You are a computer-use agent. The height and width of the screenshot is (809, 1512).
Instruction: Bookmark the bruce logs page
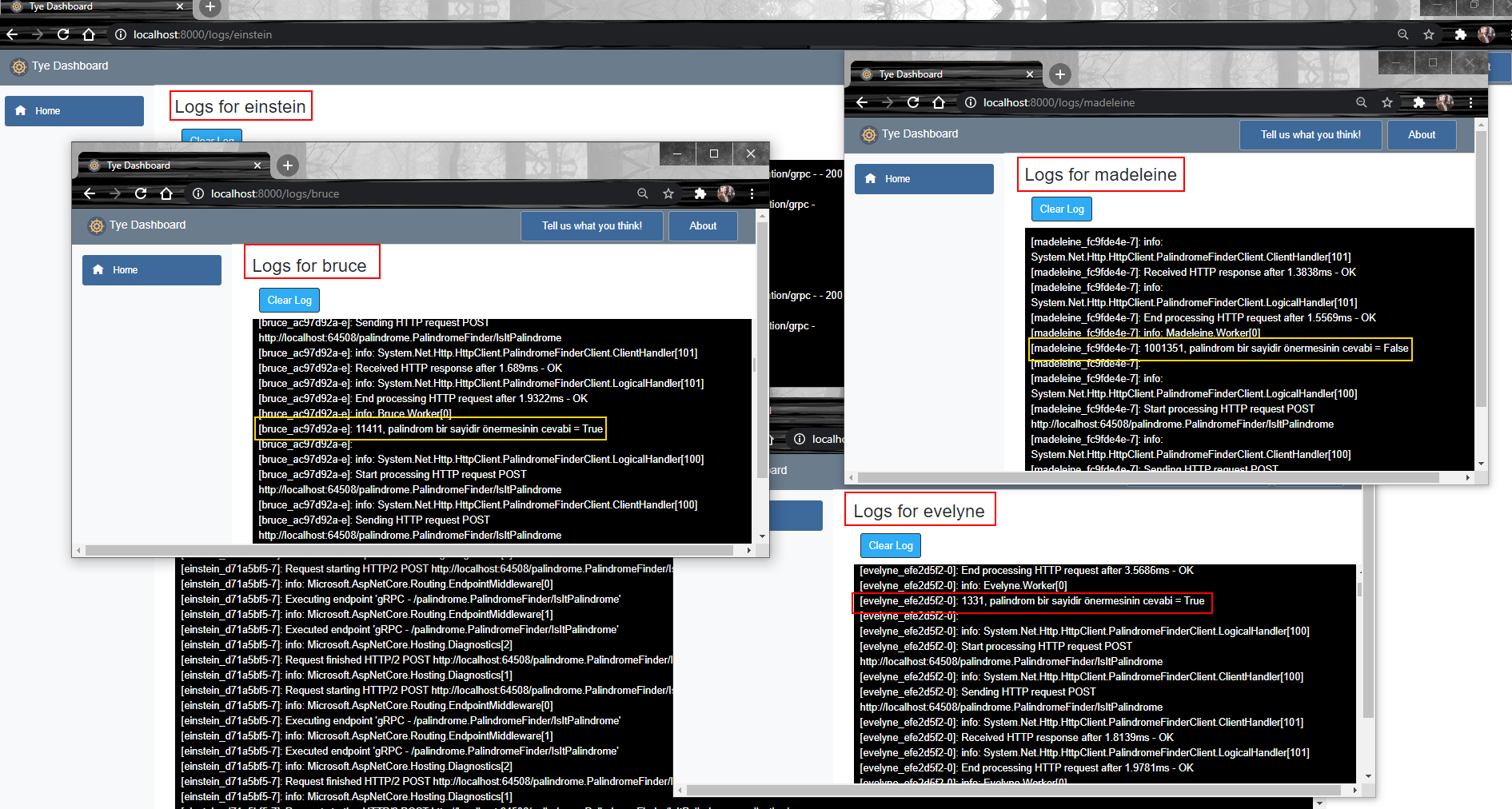[668, 193]
